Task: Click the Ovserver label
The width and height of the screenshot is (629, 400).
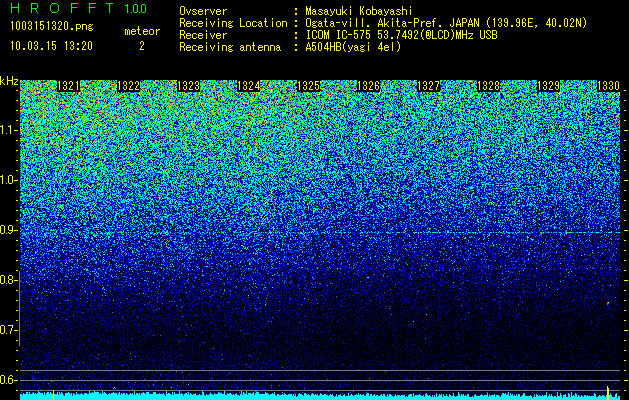Action: 203,11
